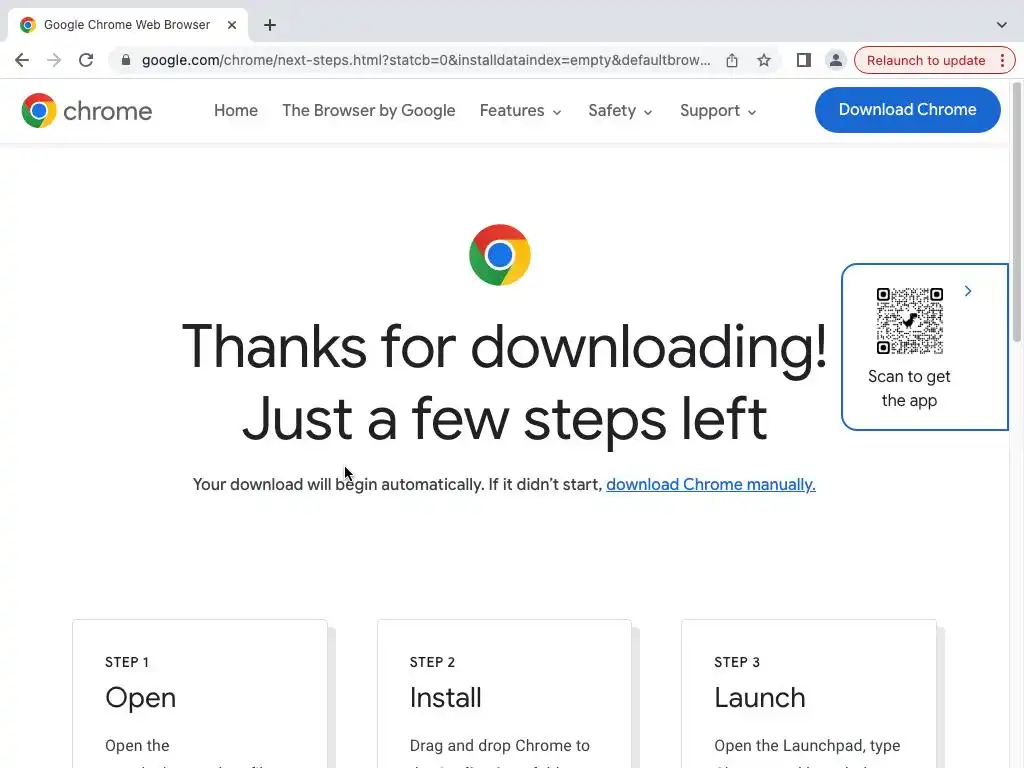The height and width of the screenshot is (768, 1024).
Task: Click the chrome logo in site header
Action: pyautogui.click(x=86, y=110)
